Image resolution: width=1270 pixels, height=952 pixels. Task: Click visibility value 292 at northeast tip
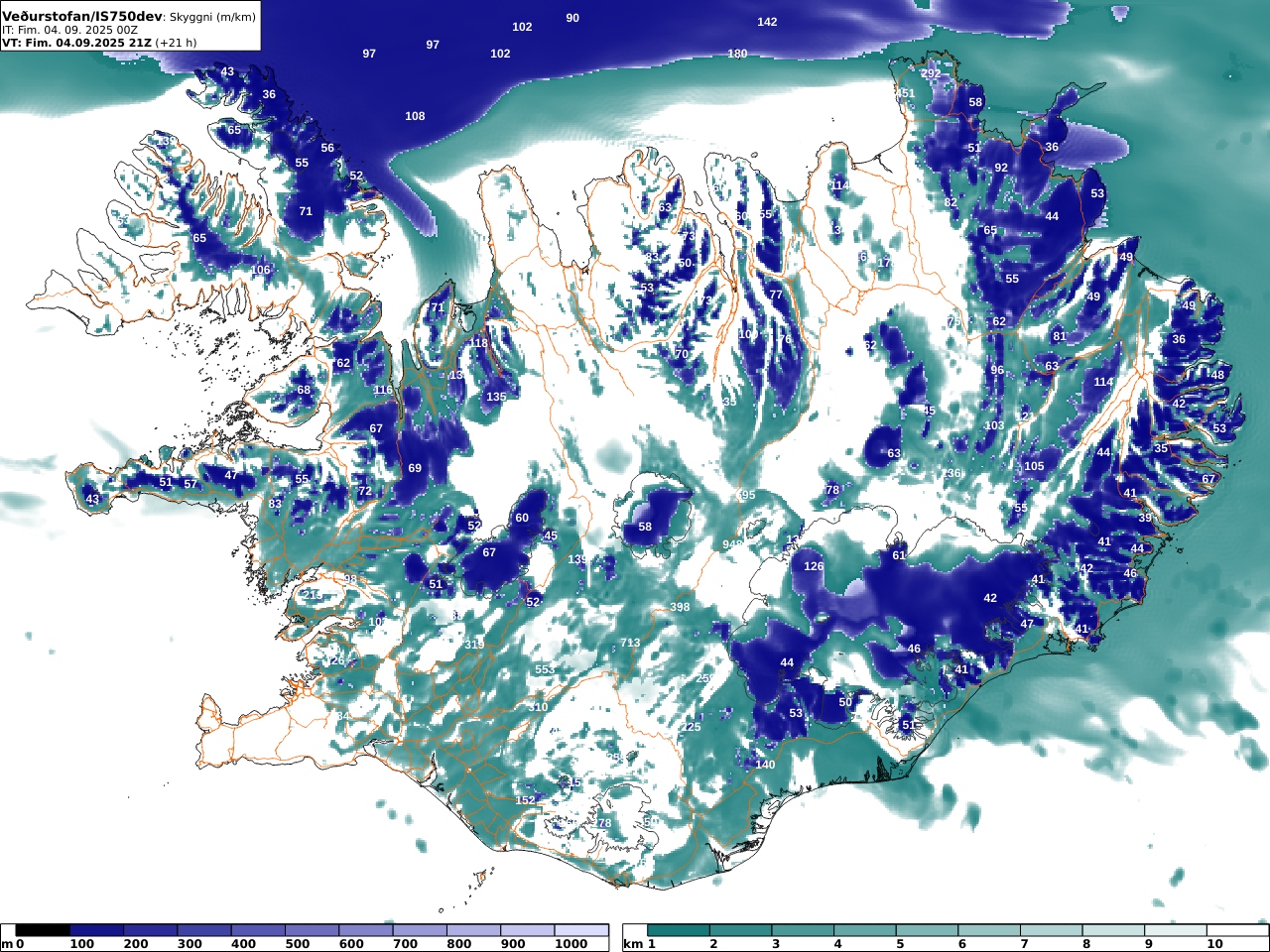pos(931,74)
